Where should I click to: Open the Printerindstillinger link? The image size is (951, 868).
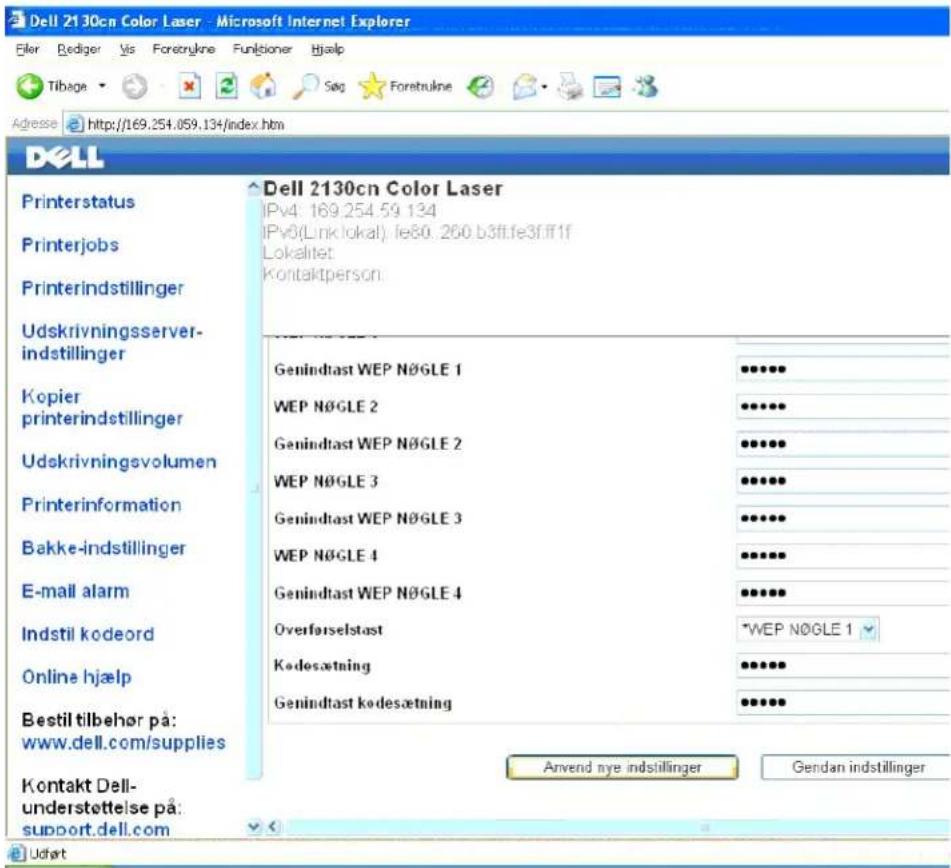(102, 288)
